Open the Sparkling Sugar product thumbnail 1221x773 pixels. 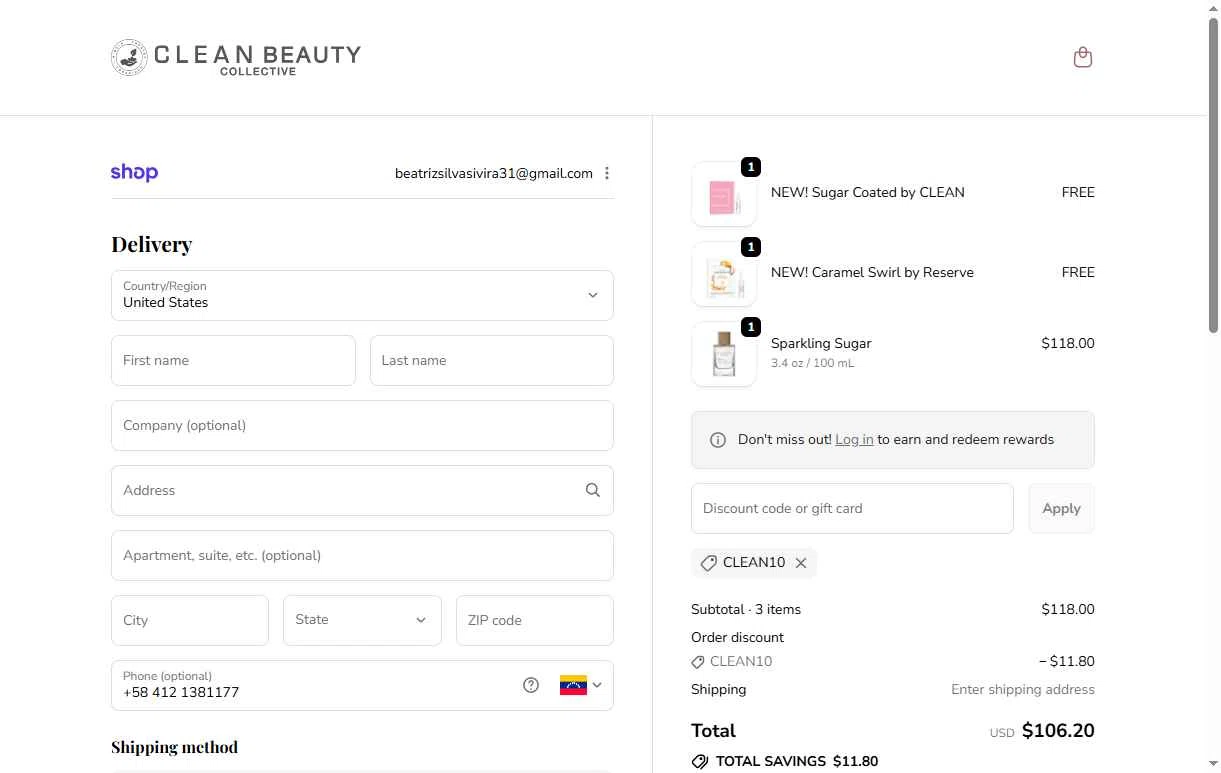pos(724,354)
